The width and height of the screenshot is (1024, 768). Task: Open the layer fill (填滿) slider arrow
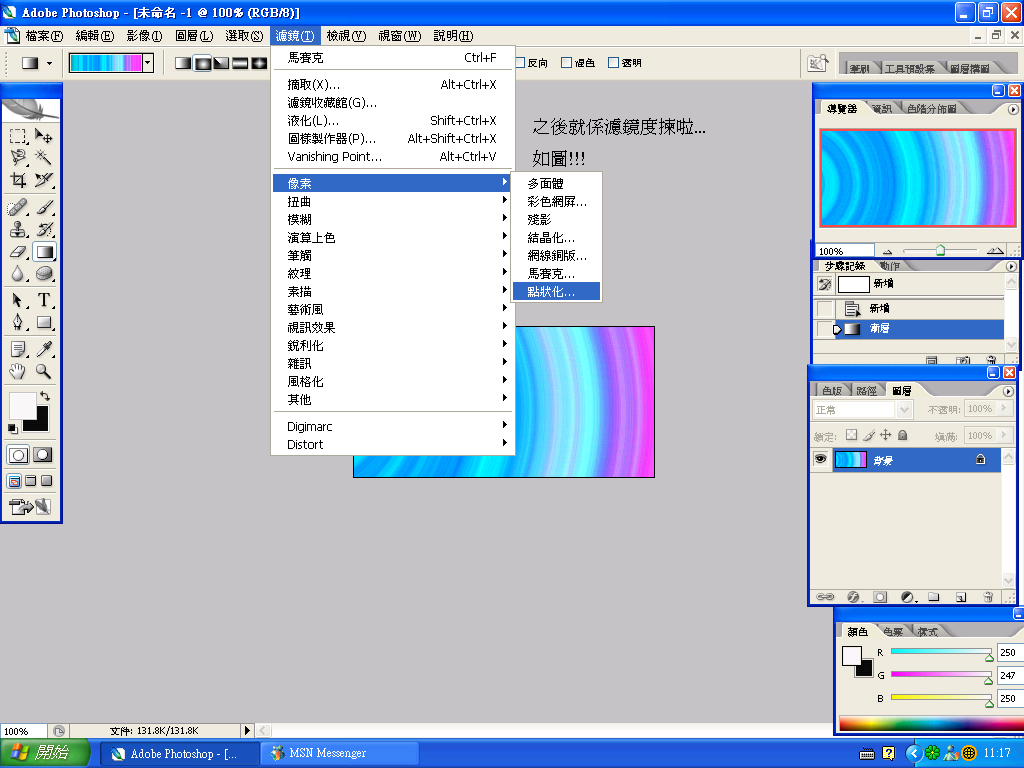pyautogui.click(x=1004, y=435)
